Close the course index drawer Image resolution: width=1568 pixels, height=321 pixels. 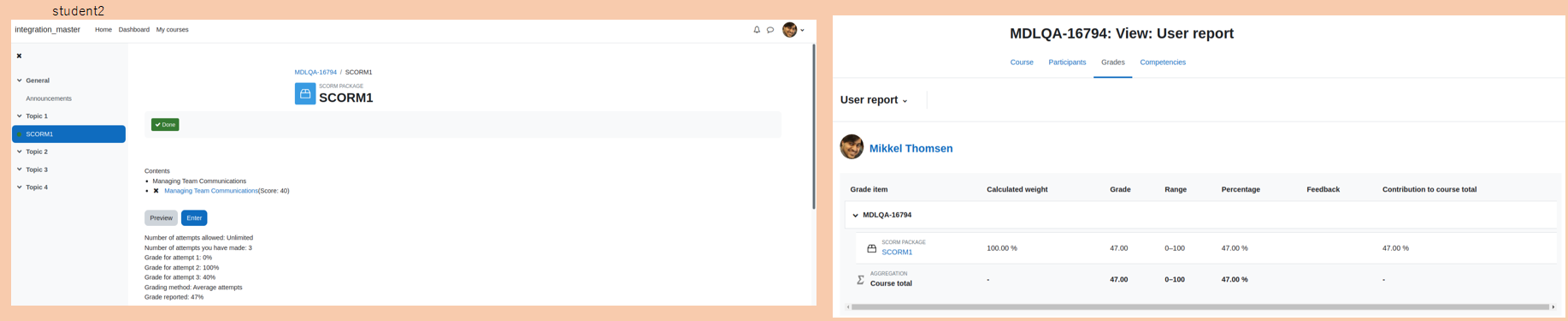pos(19,56)
